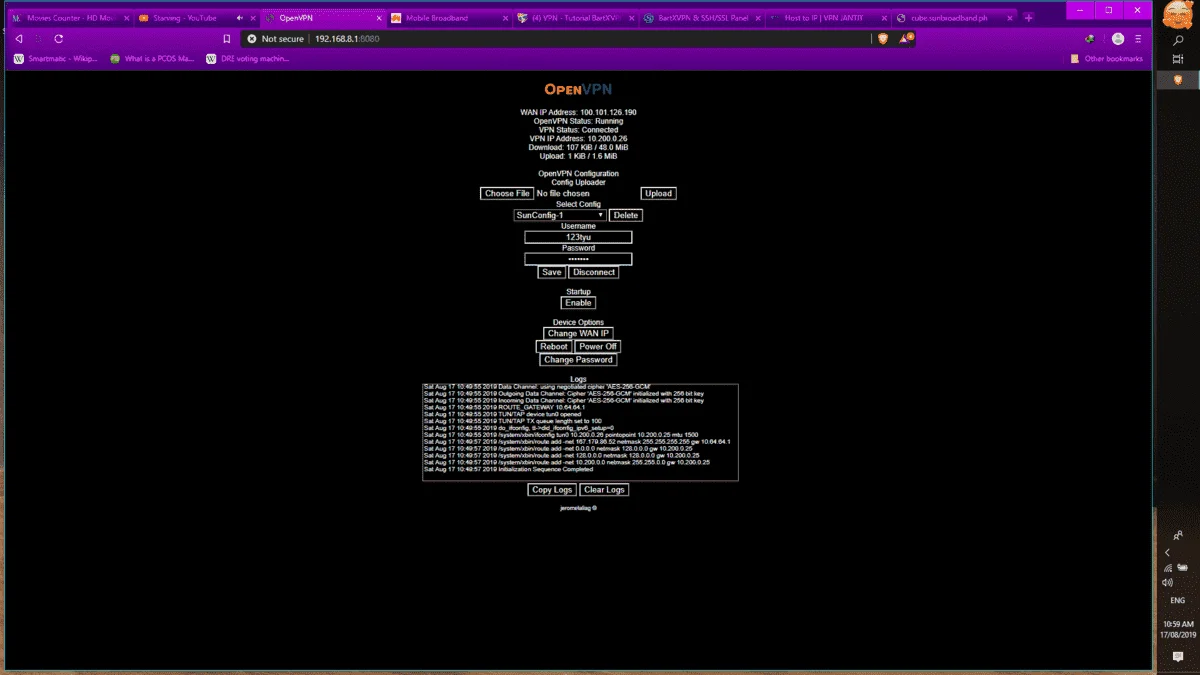This screenshot has height=675, width=1200.
Task: Click the ENG language indicator
Action: (1177, 601)
